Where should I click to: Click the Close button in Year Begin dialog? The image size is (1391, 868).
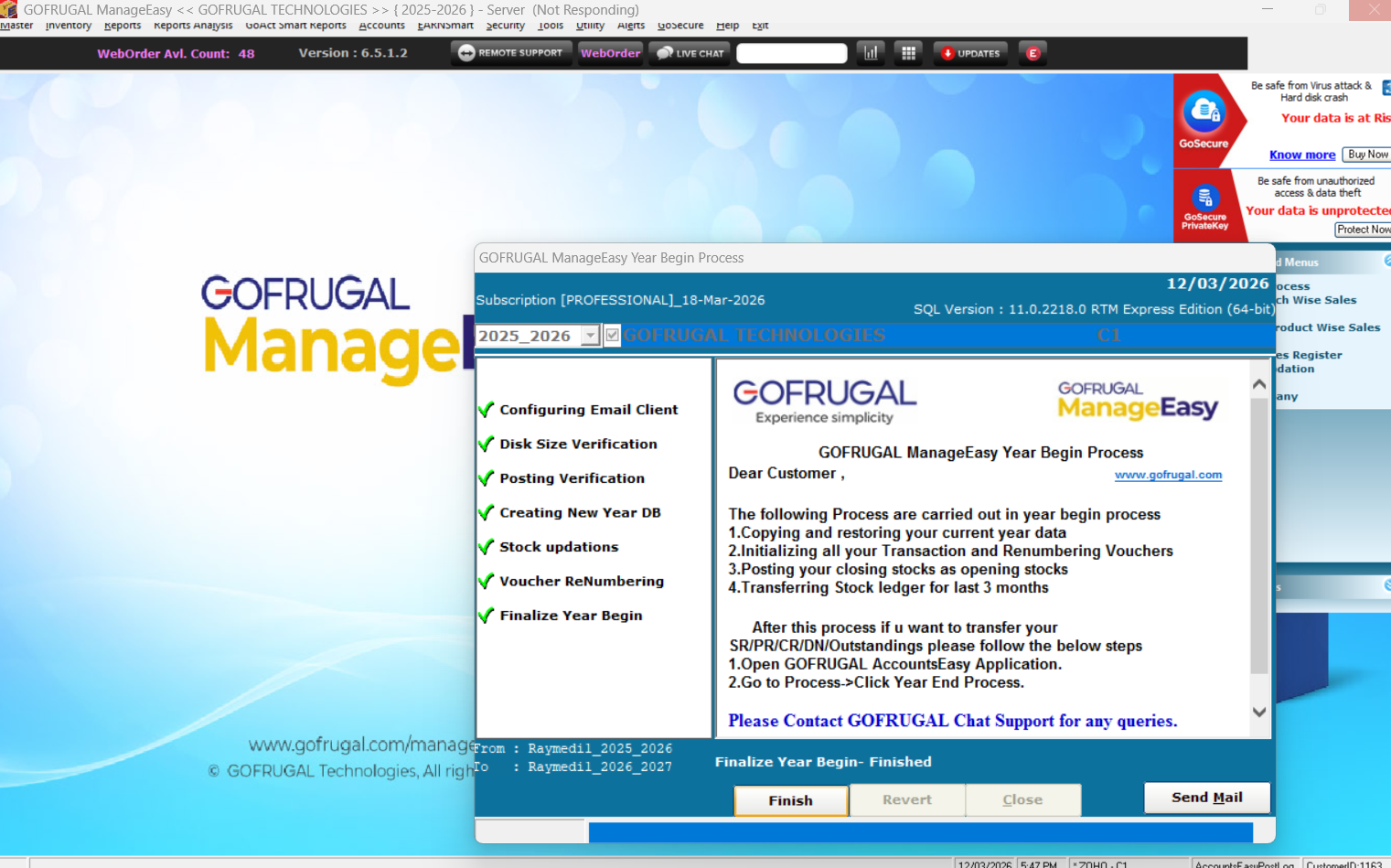click(x=1022, y=799)
